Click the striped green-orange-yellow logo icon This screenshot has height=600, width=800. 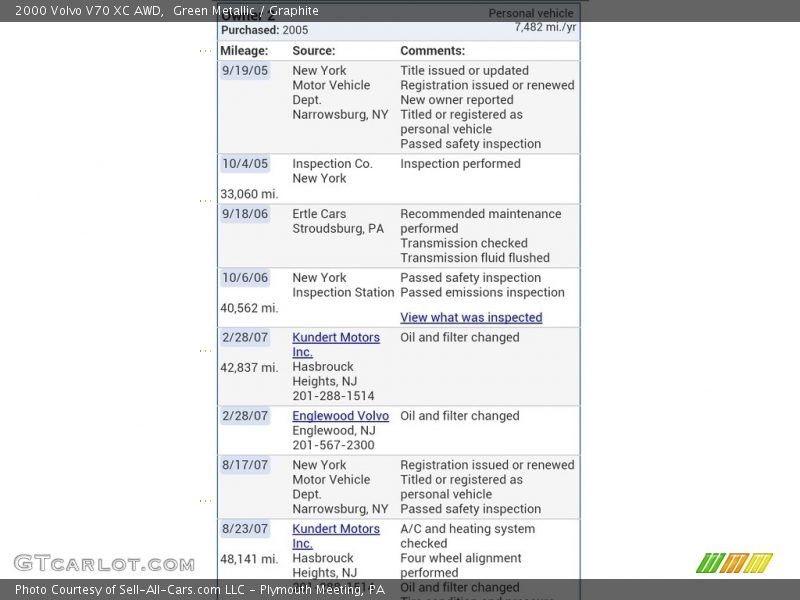point(735,563)
